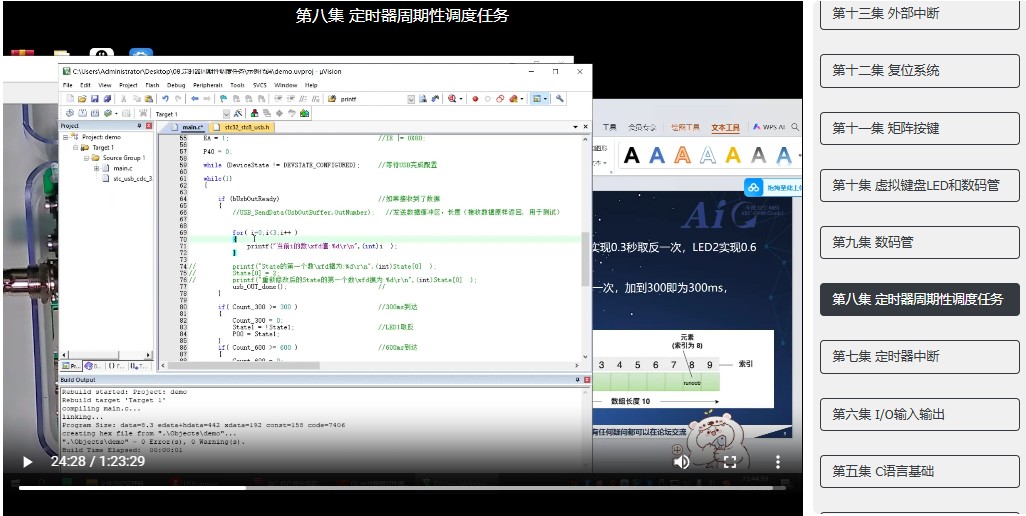
Task: Expand the printf find combo box
Action: pyautogui.click(x=411, y=99)
